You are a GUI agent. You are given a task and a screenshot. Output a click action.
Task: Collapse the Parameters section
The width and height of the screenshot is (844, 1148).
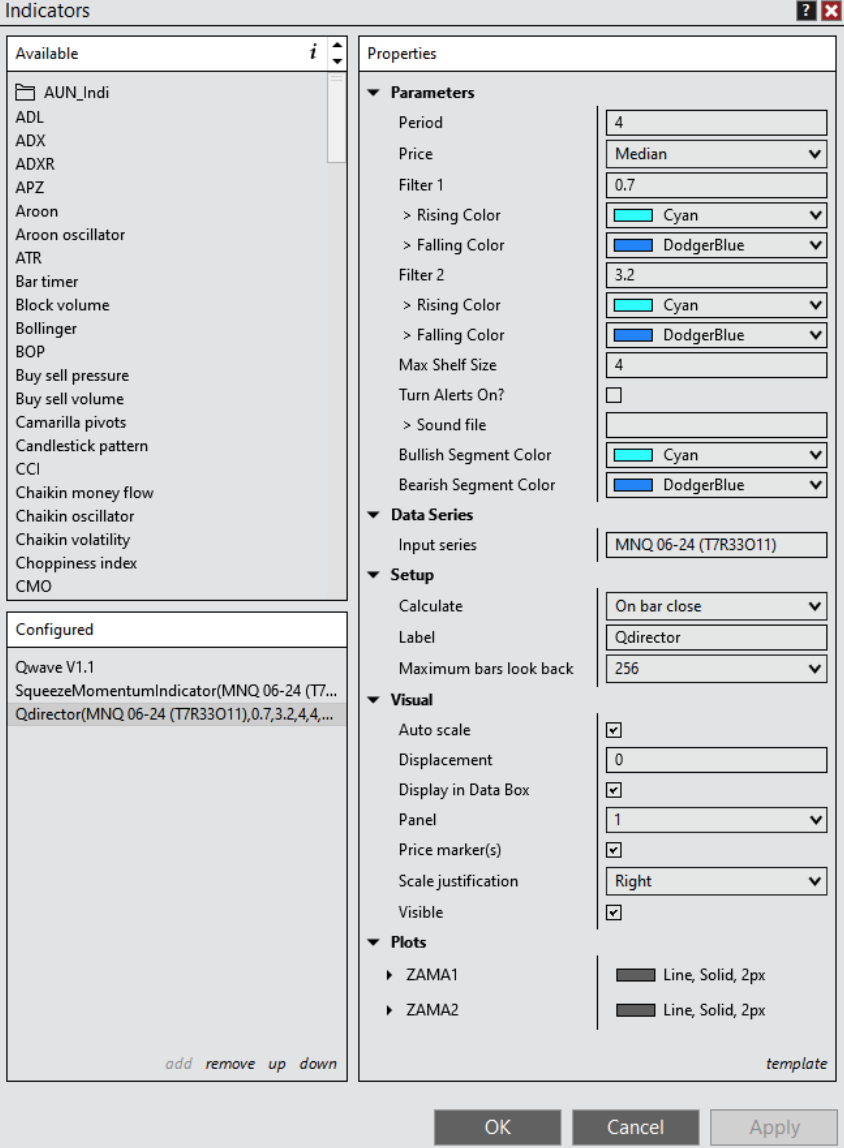click(x=374, y=93)
